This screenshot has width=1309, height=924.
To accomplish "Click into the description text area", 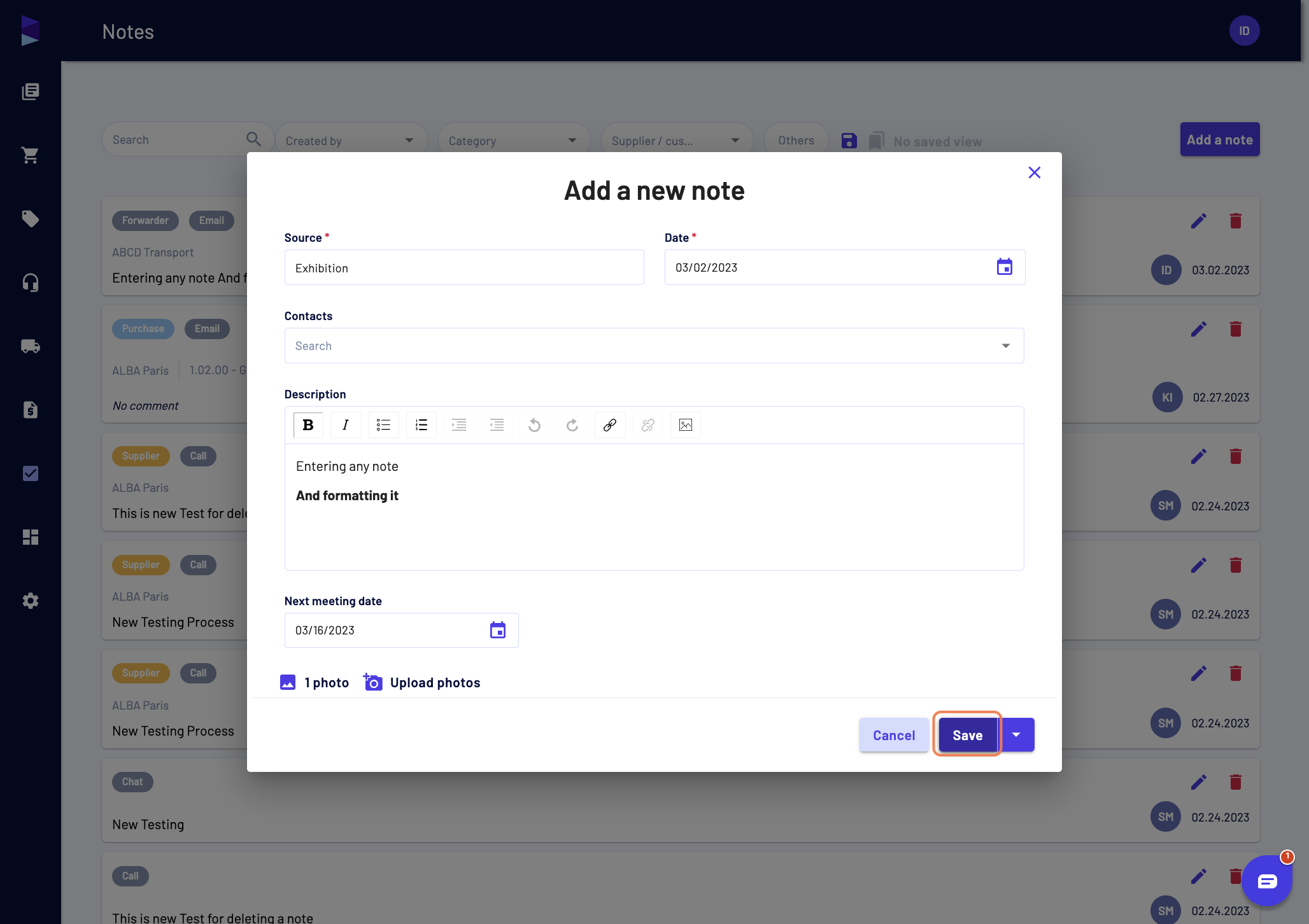I will tap(654, 507).
